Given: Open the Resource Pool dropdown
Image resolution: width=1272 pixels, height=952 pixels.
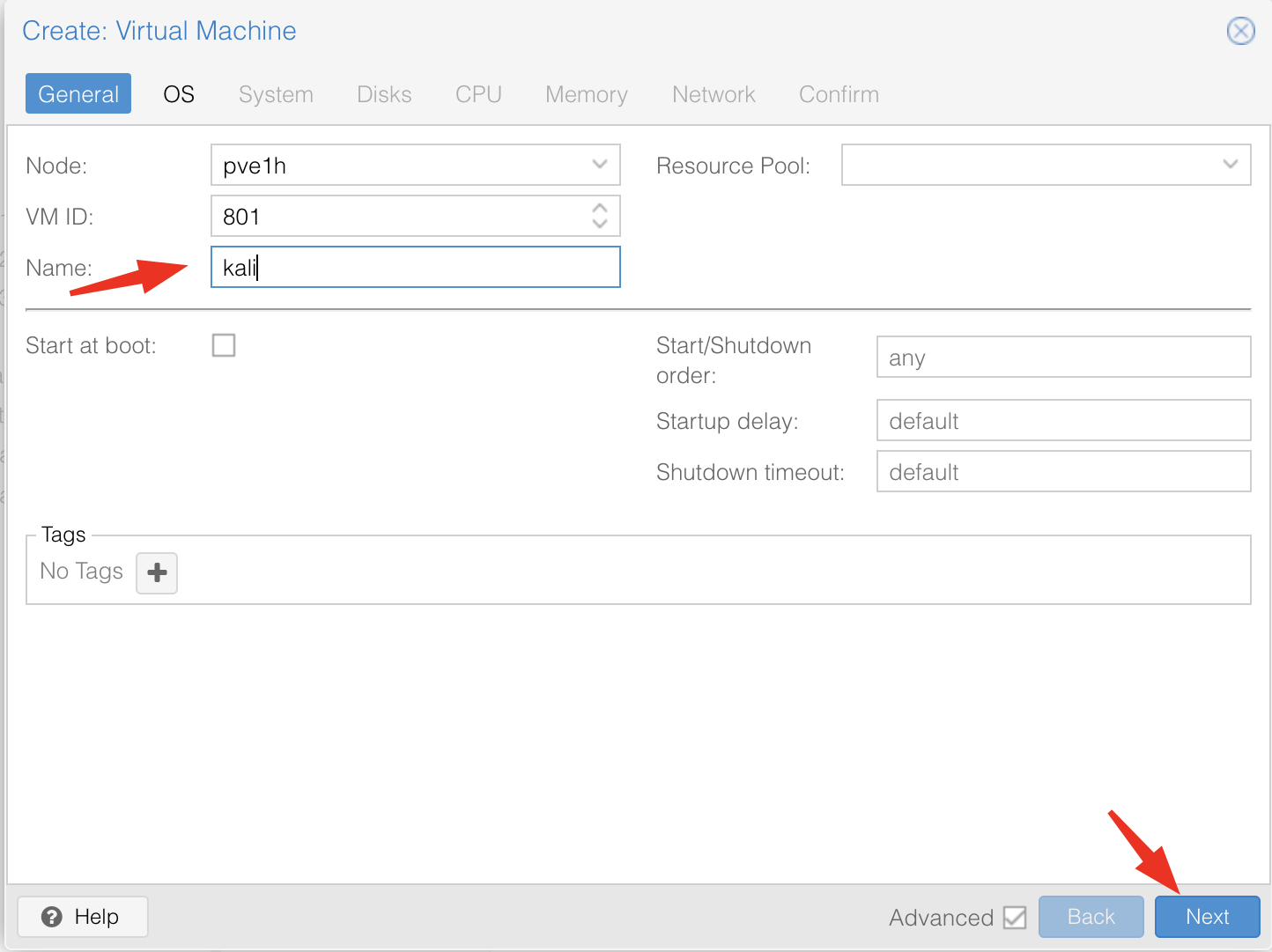Looking at the screenshot, I should [1231, 165].
